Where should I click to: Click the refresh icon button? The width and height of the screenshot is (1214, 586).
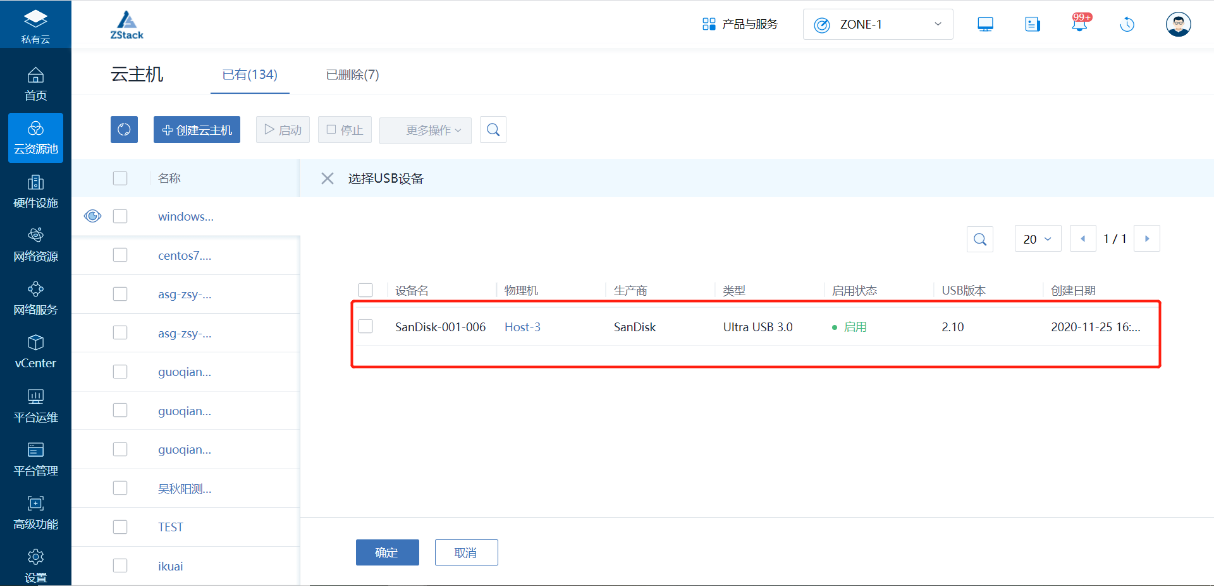coord(124,130)
